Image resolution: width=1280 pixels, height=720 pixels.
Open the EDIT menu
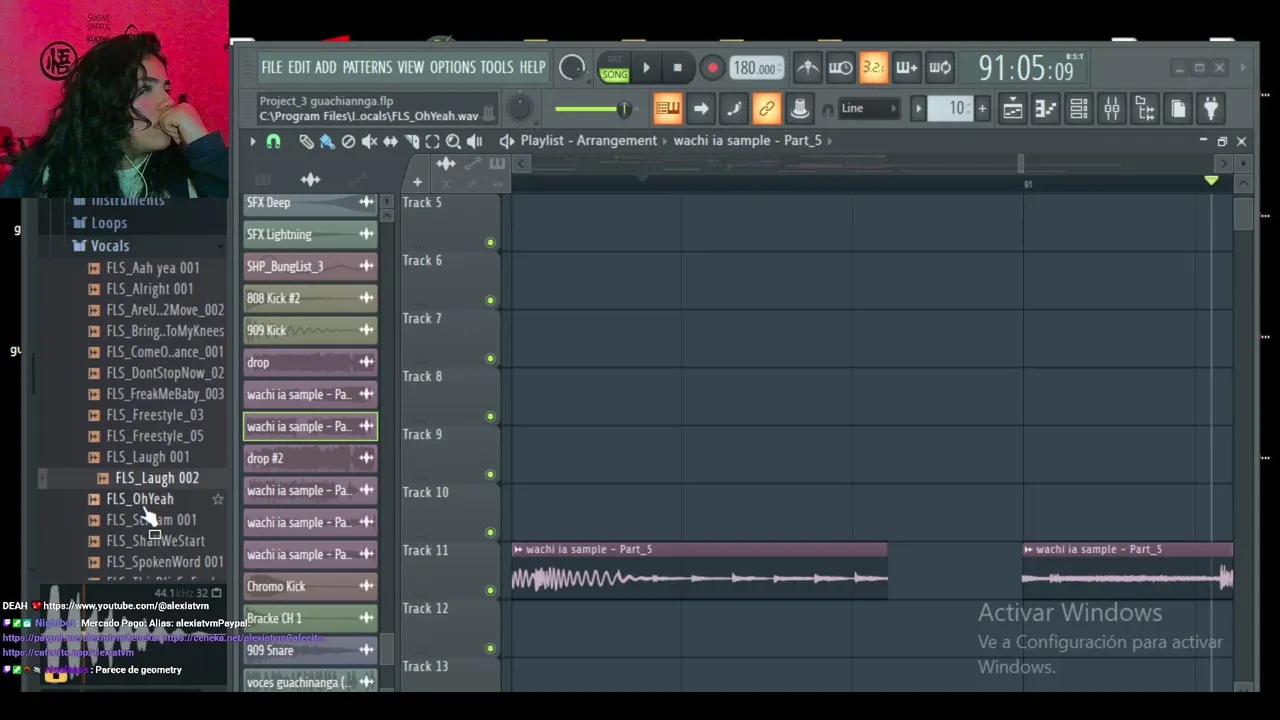[299, 67]
